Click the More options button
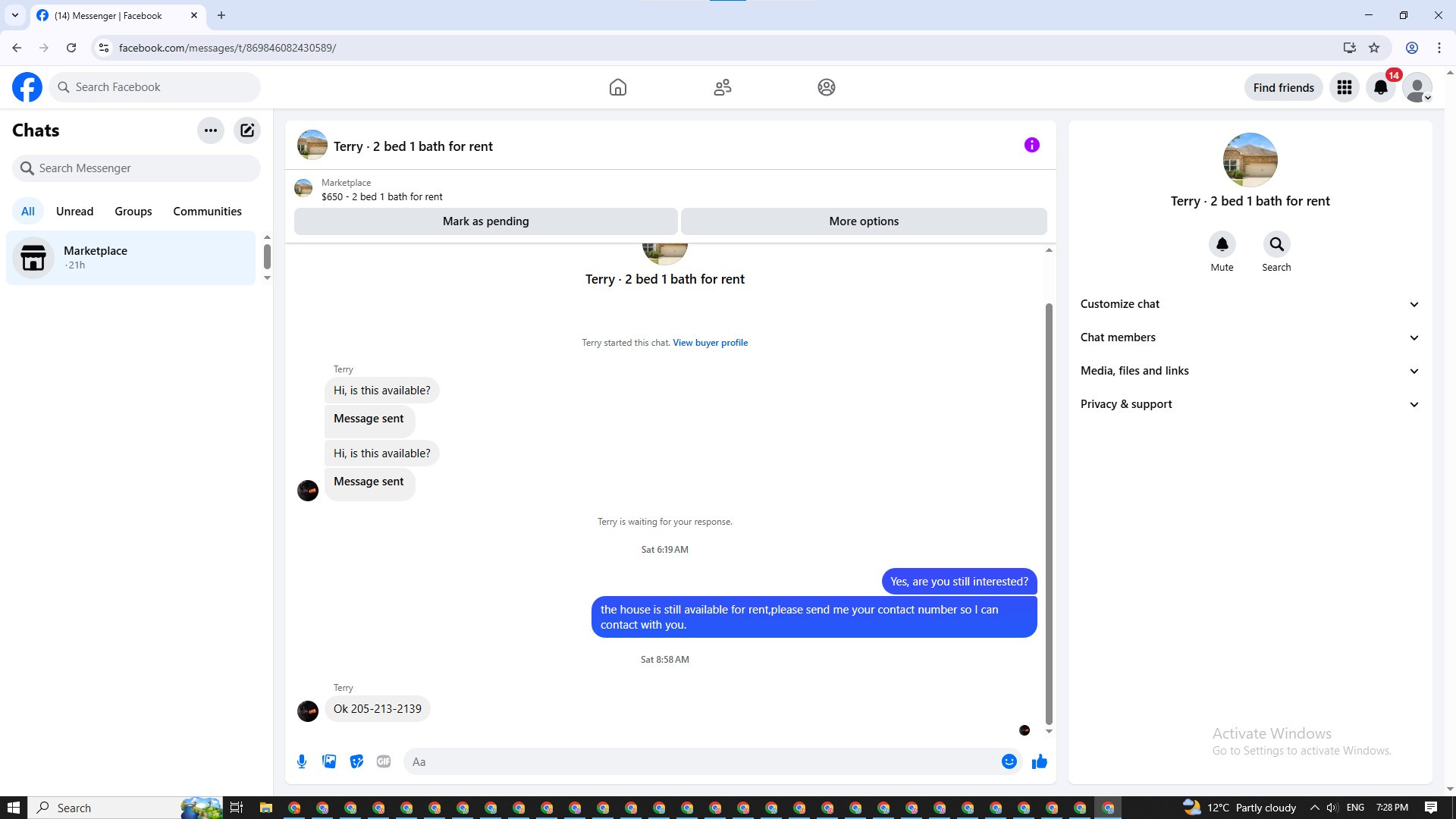 (864, 221)
